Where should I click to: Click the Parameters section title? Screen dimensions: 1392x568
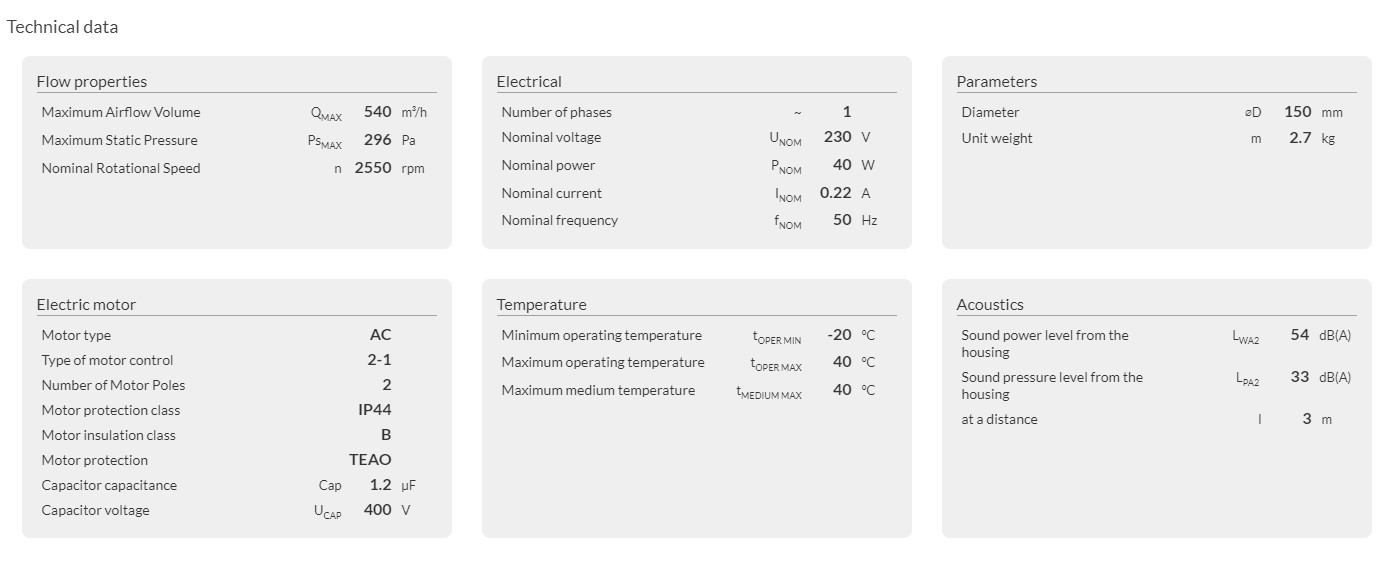coord(996,82)
